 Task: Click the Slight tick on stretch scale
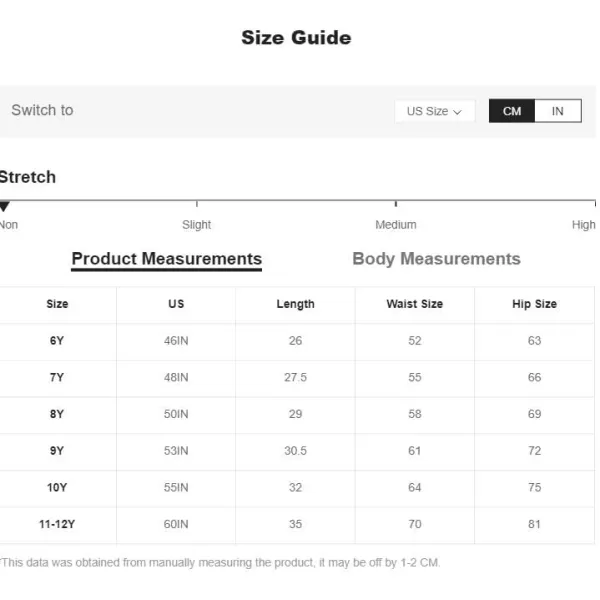click(197, 204)
